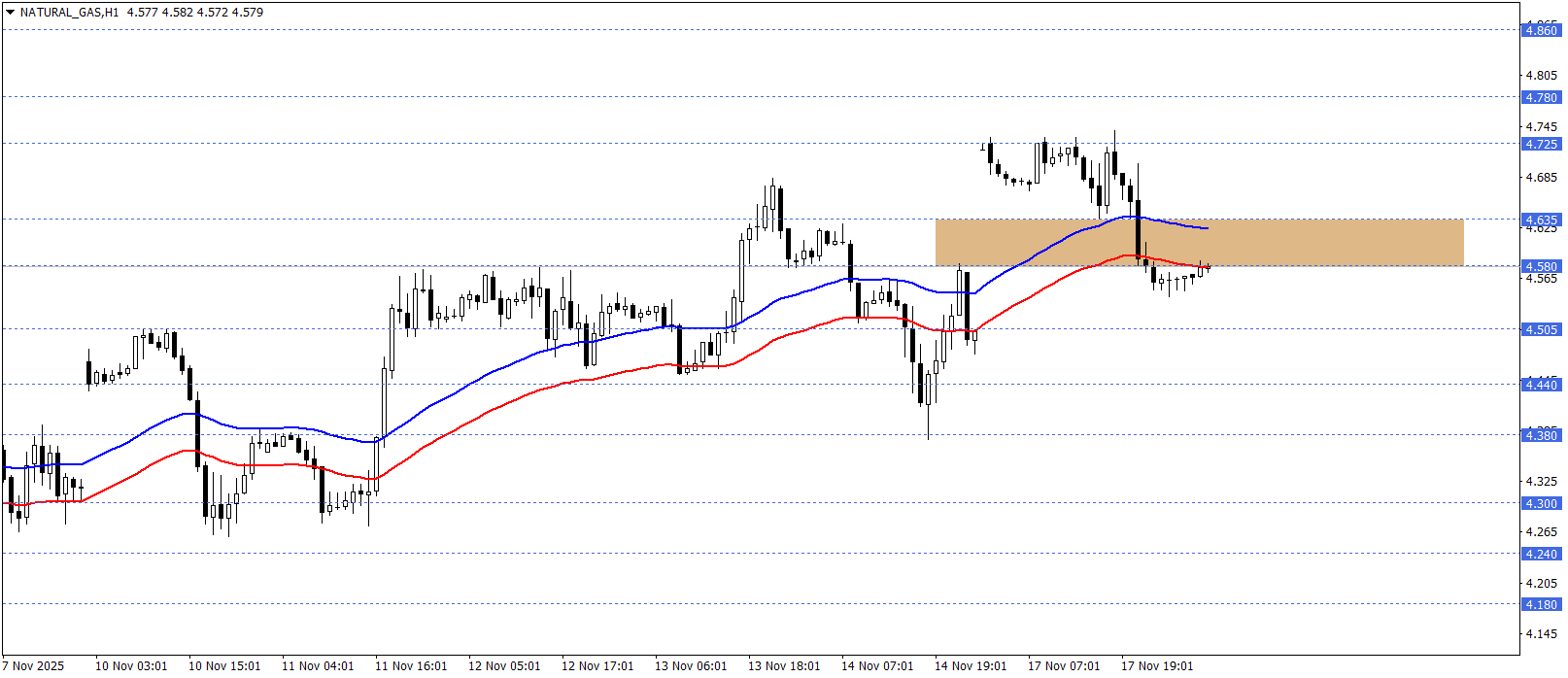Viewport: 1568px width, 678px height.
Task: Click the NATURAL_GAS,H1 chart title text
Action: (69, 13)
